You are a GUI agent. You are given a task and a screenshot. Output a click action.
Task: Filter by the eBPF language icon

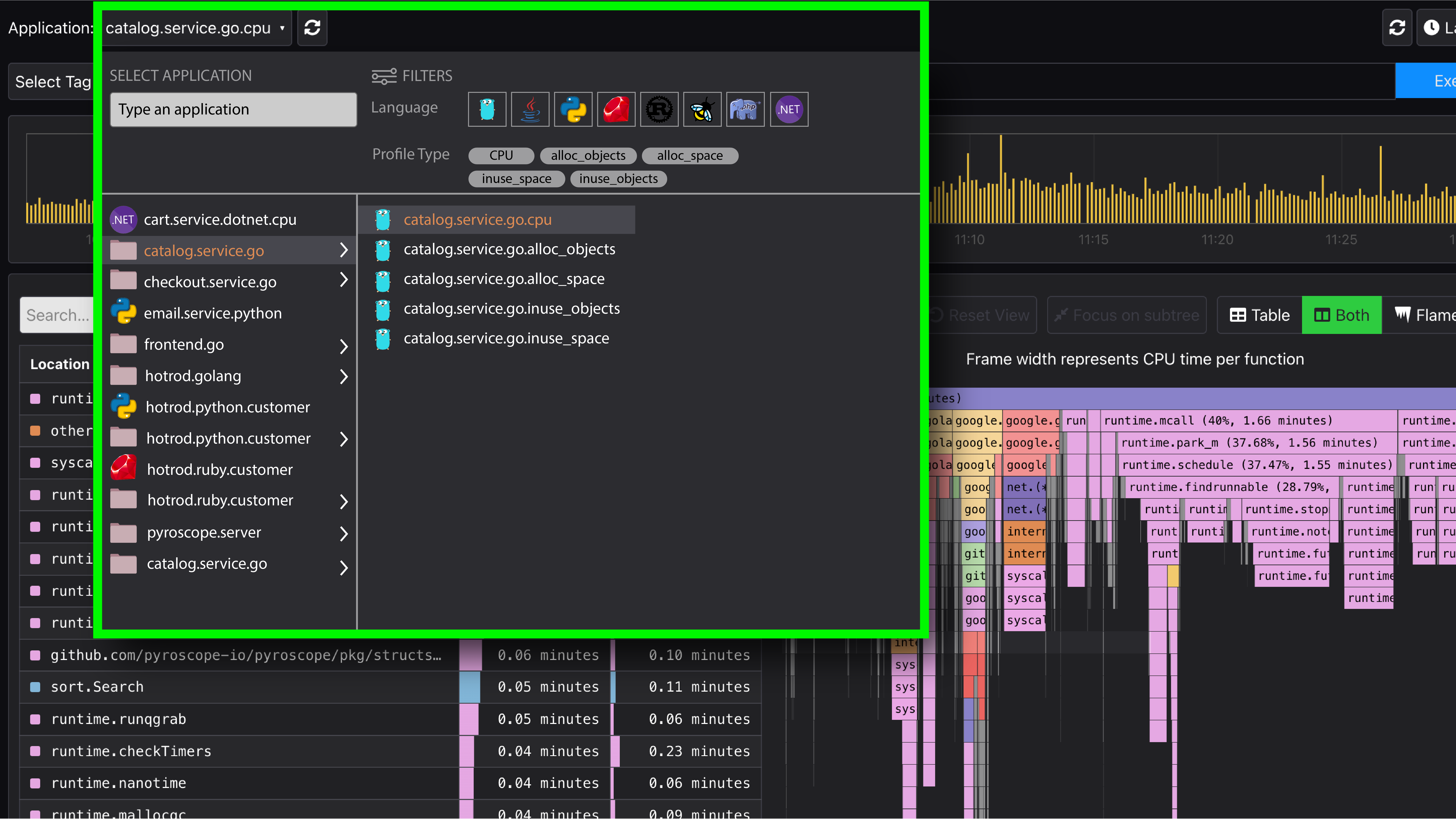(702, 109)
